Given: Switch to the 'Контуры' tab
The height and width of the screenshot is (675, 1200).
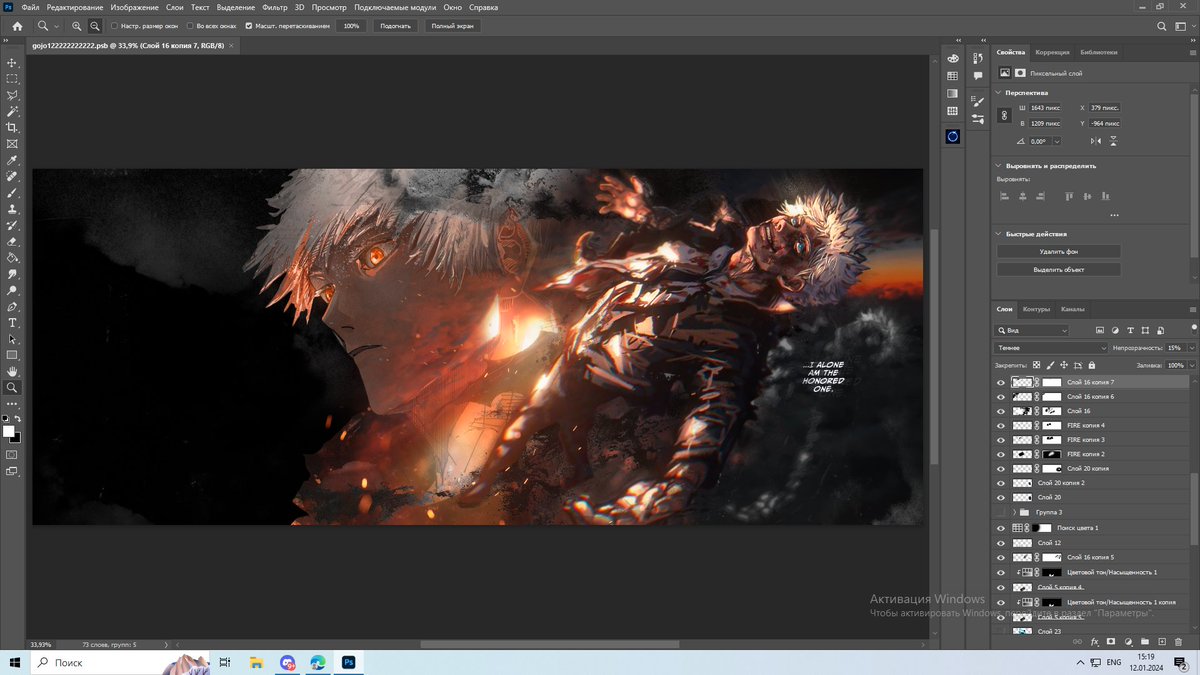Looking at the screenshot, I should [1036, 309].
